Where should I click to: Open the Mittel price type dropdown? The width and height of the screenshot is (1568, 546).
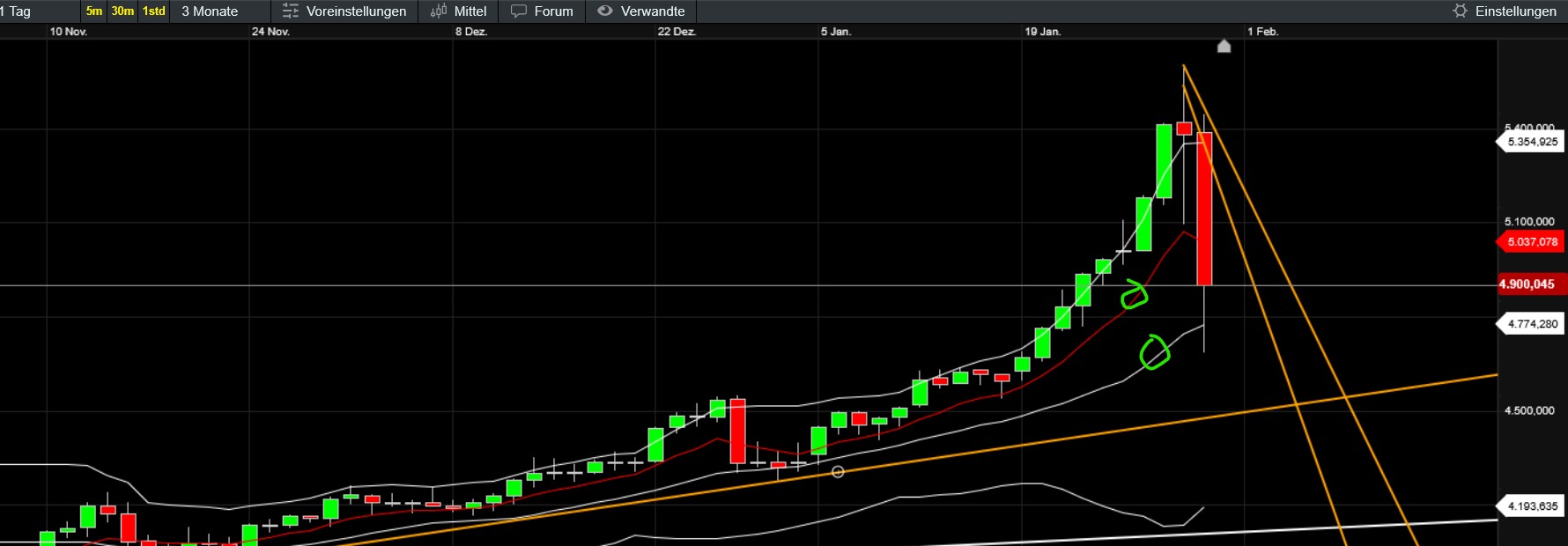click(470, 11)
